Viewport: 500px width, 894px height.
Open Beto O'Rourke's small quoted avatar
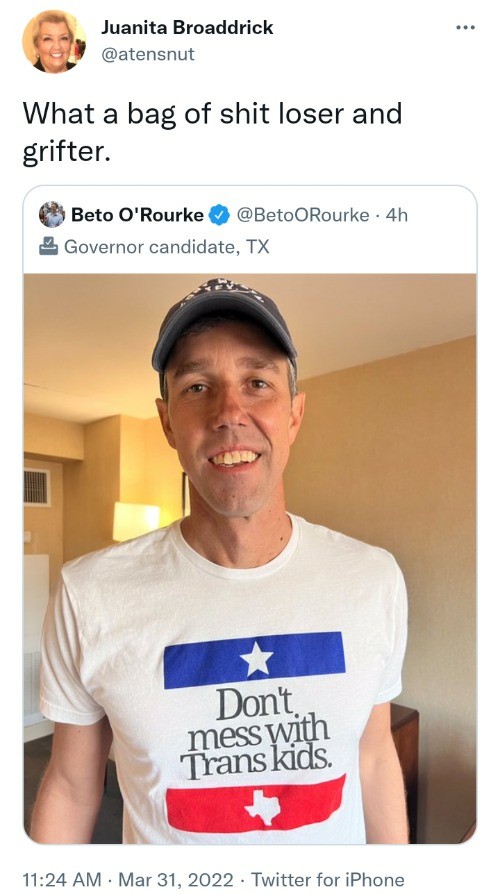(x=51, y=215)
